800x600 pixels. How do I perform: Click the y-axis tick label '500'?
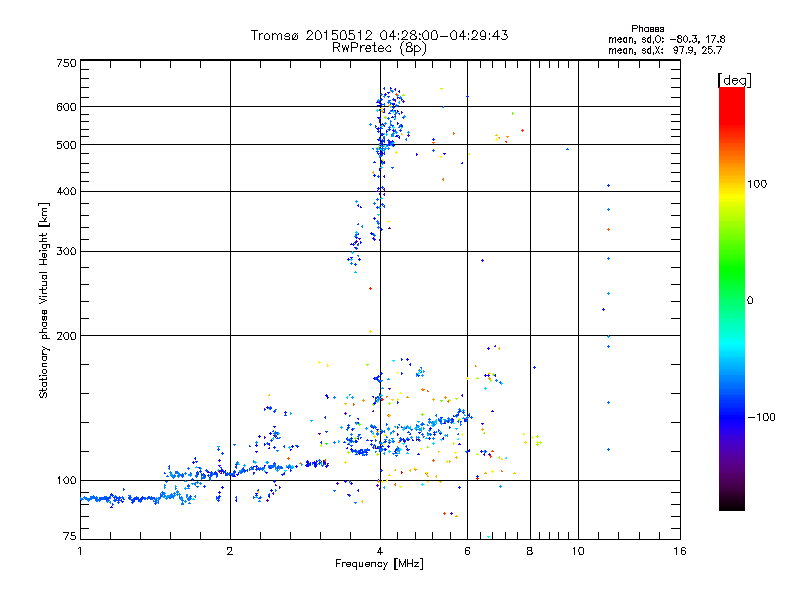tap(66, 145)
